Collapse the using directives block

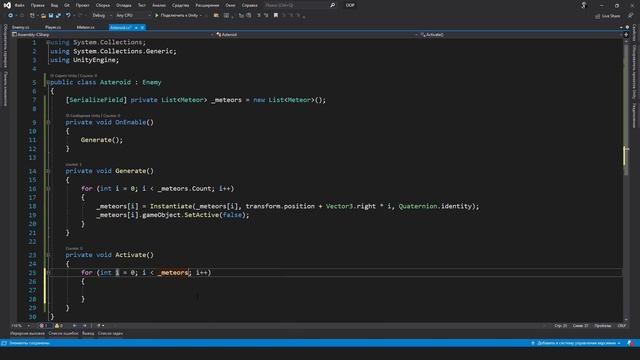[x=48, y=42]
